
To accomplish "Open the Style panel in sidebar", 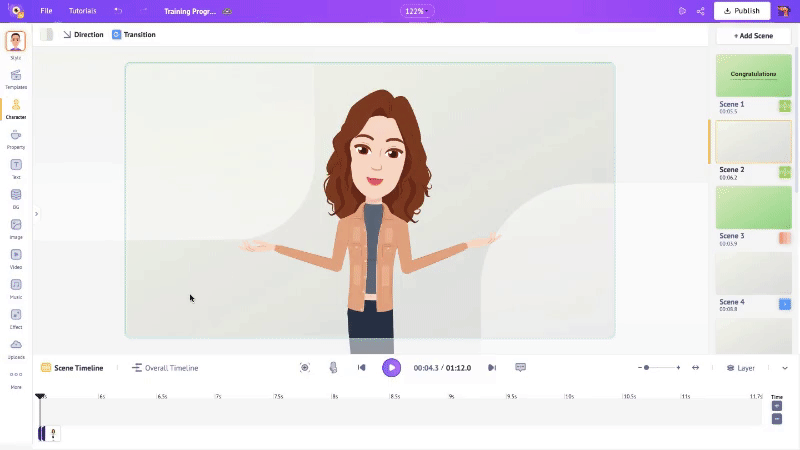I will point(16,45).
